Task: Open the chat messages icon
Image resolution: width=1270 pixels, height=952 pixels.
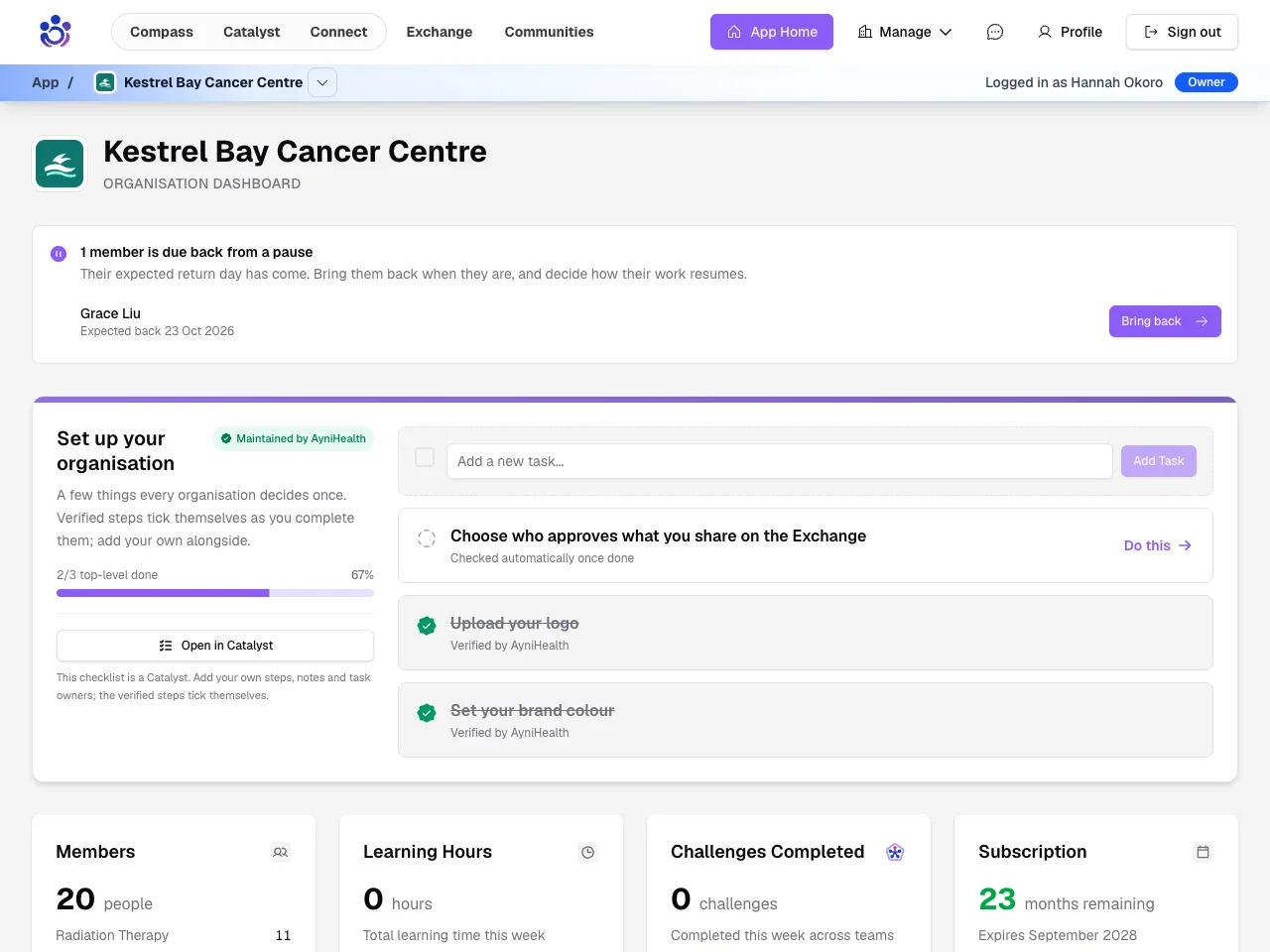Action: [994, 32]
